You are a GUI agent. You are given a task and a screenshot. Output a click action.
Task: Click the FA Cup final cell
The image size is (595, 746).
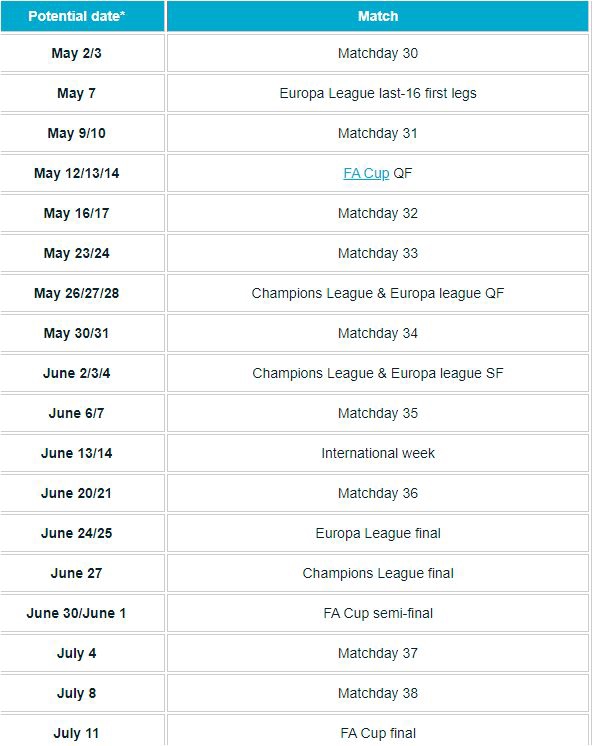[378, 731]
